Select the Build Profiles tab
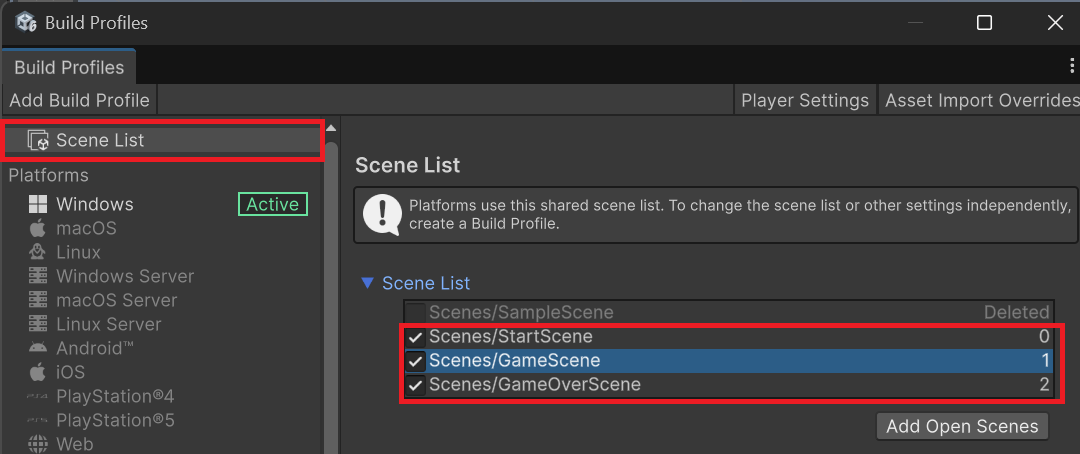Viewport: 1080px width, 454px height. tap(69, 68)
